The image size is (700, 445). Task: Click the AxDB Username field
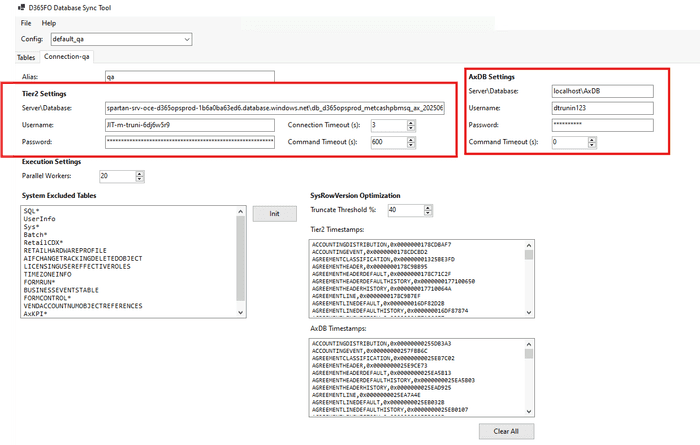(x=602, y=108)
